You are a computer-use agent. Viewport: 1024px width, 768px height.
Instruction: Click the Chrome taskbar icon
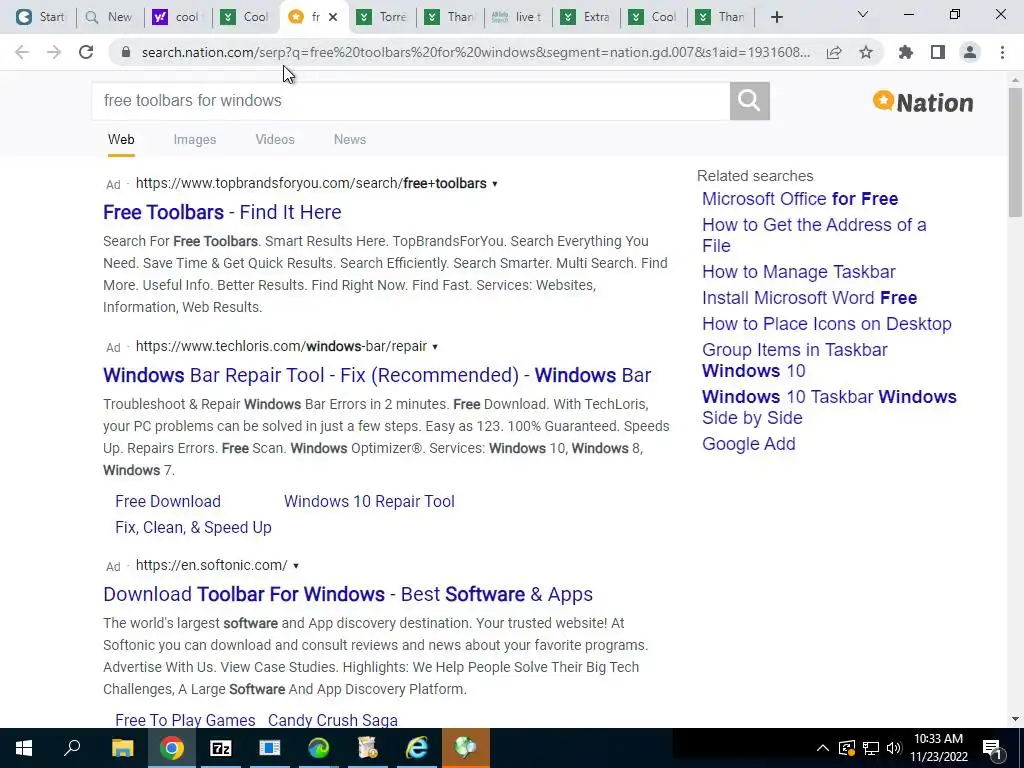click(172, 748)
